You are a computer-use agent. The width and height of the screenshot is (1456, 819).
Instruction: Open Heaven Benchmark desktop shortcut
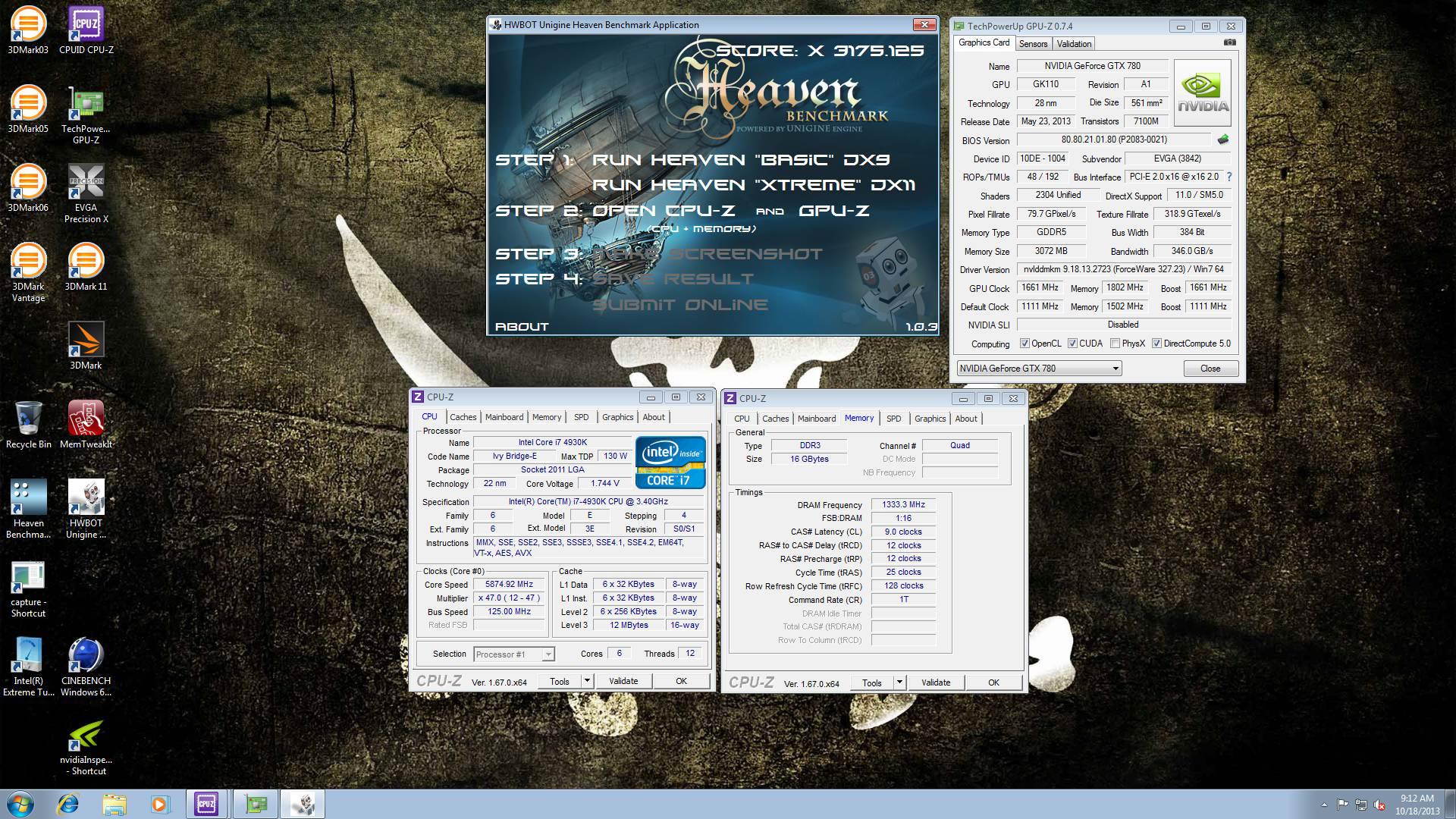click(x=28, y=509)
